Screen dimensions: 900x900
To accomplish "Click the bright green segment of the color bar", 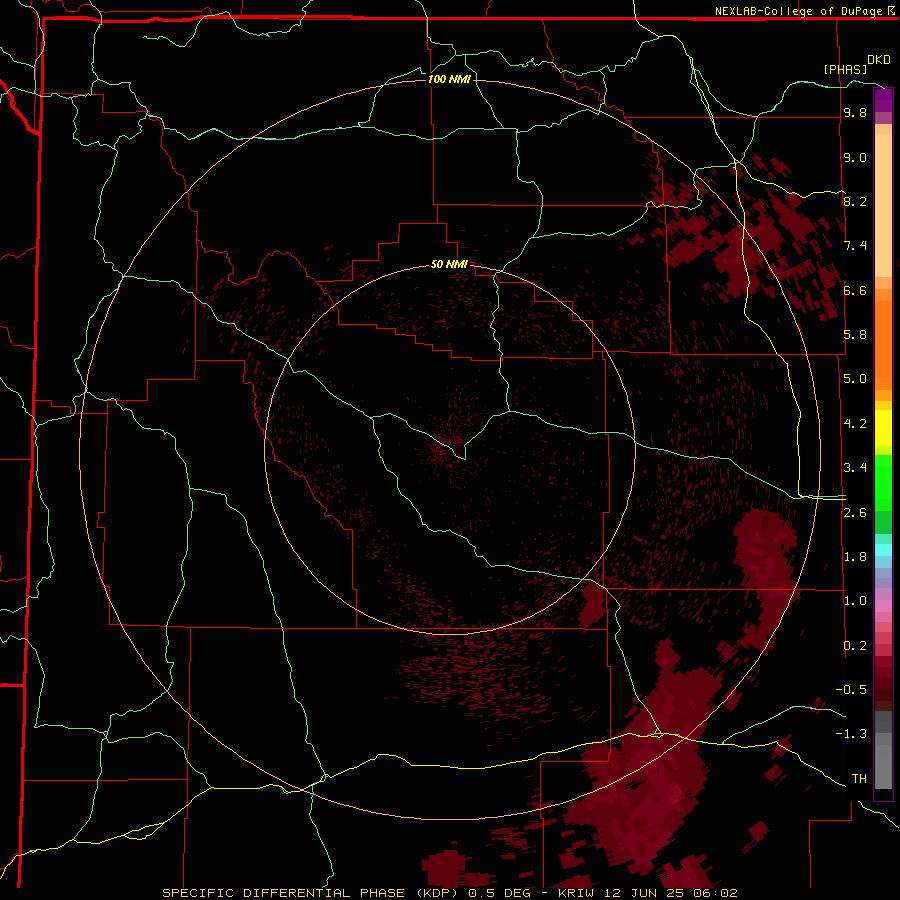I will point(883,482).
